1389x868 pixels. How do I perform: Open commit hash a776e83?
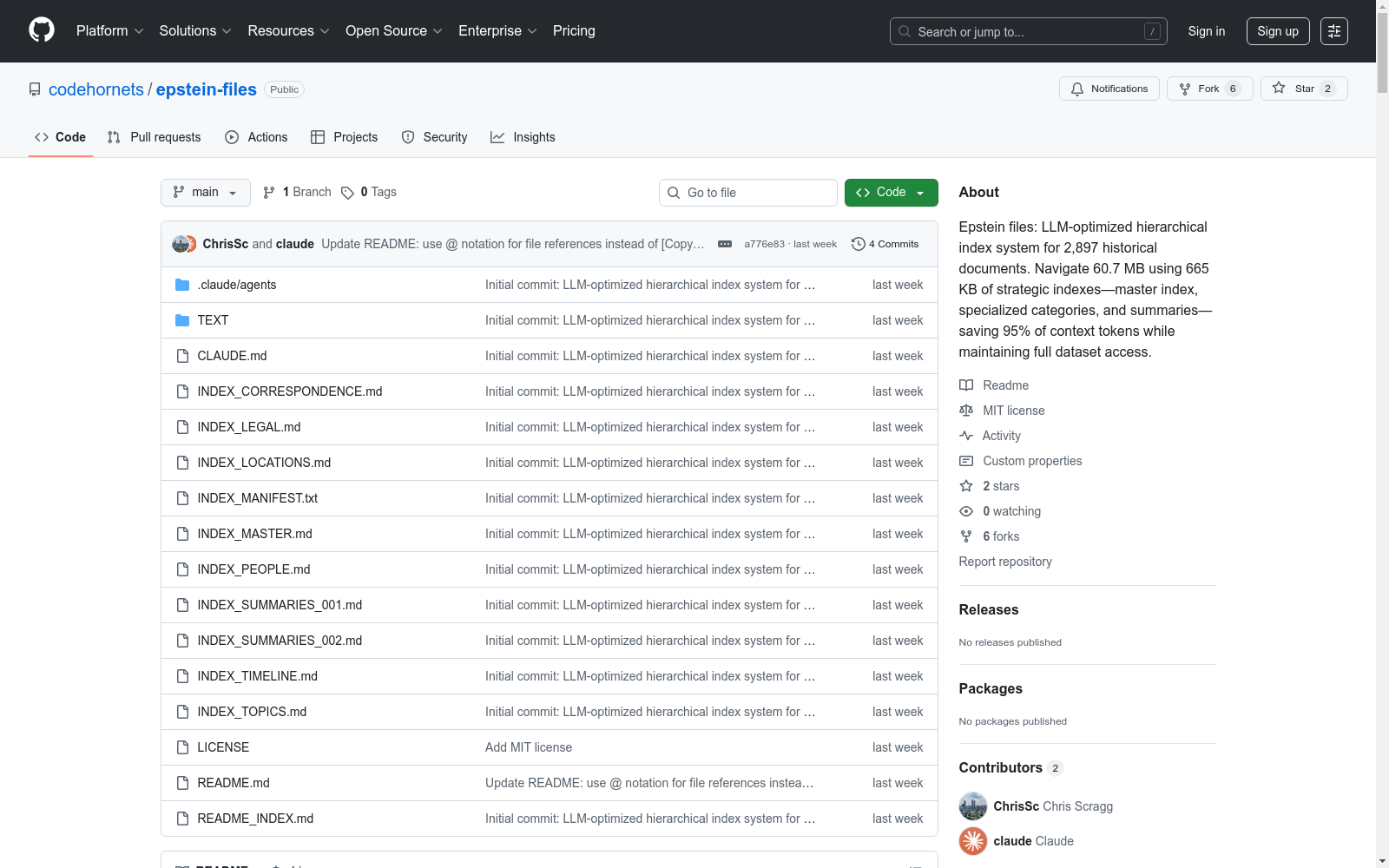(764, 244)
